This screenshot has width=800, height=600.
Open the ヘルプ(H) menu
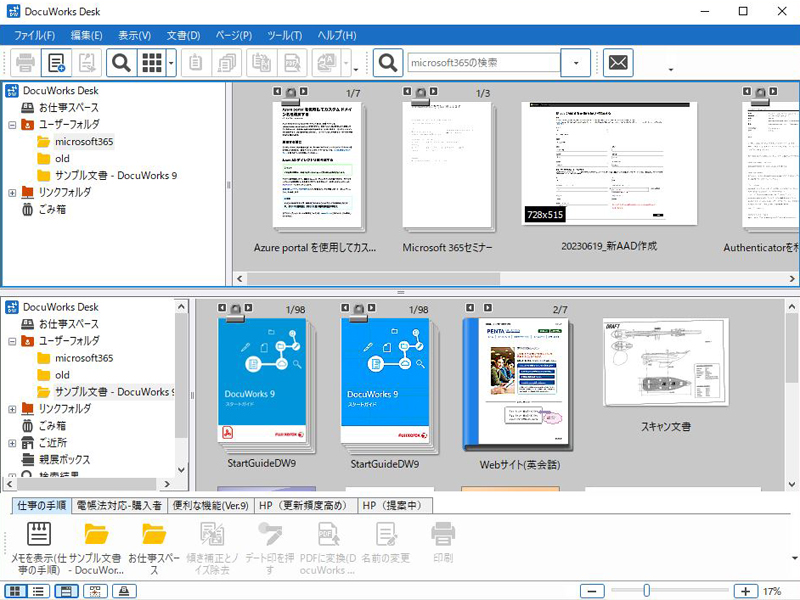click(x=337, y=35)
